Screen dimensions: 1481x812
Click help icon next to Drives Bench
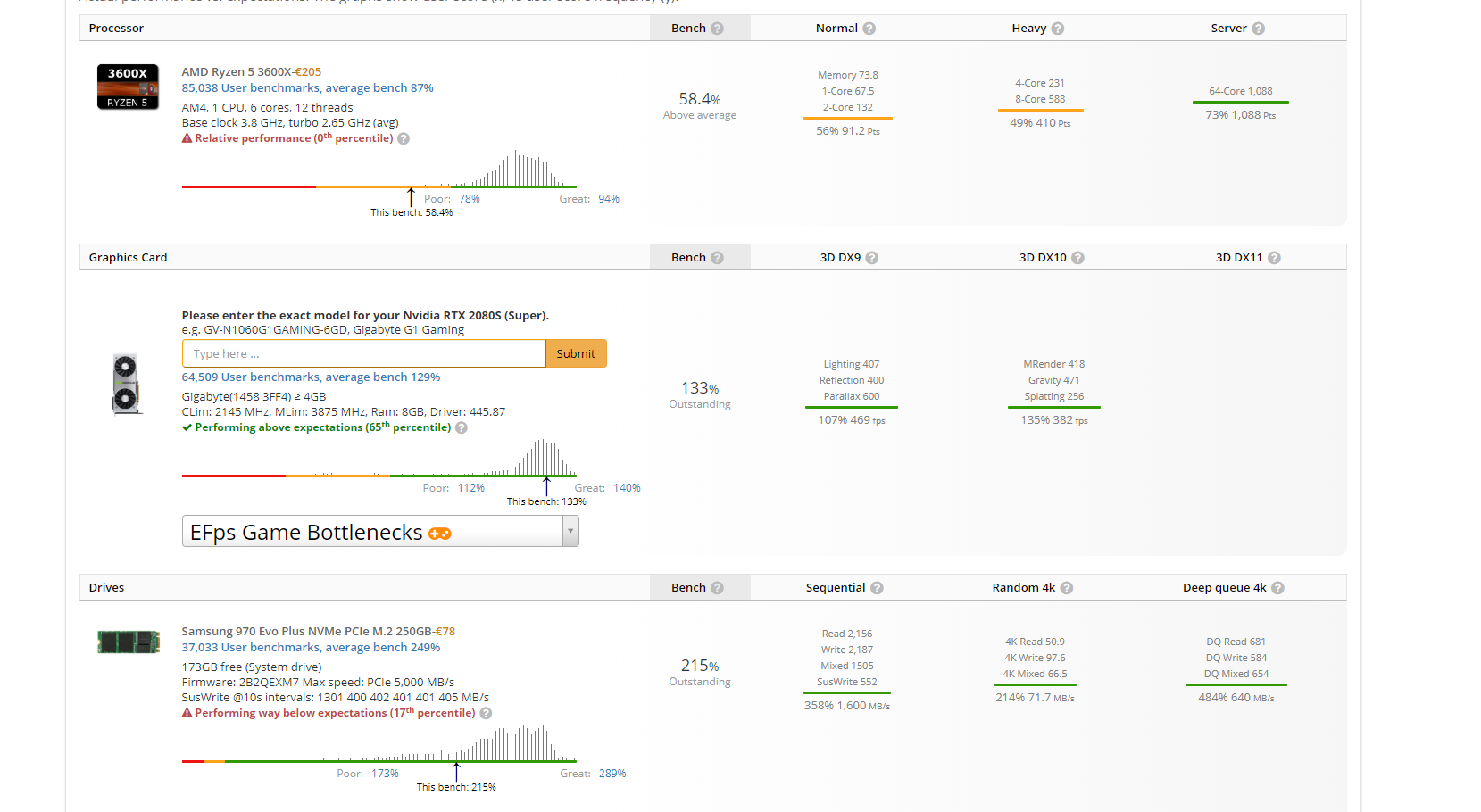pos(717,588)
